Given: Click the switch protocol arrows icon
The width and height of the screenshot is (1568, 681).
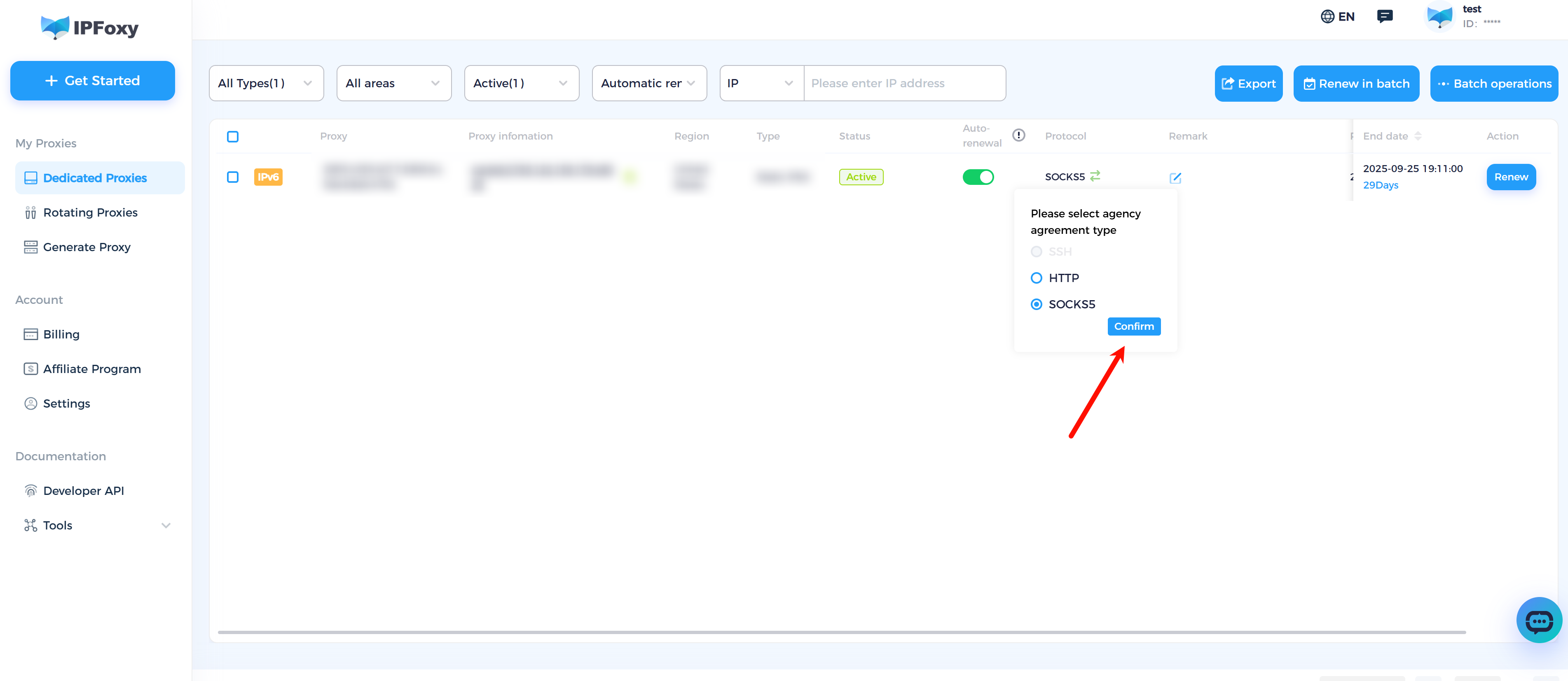Looking at the screenshot, I should pyautogui.click(x=1095, y=176).
